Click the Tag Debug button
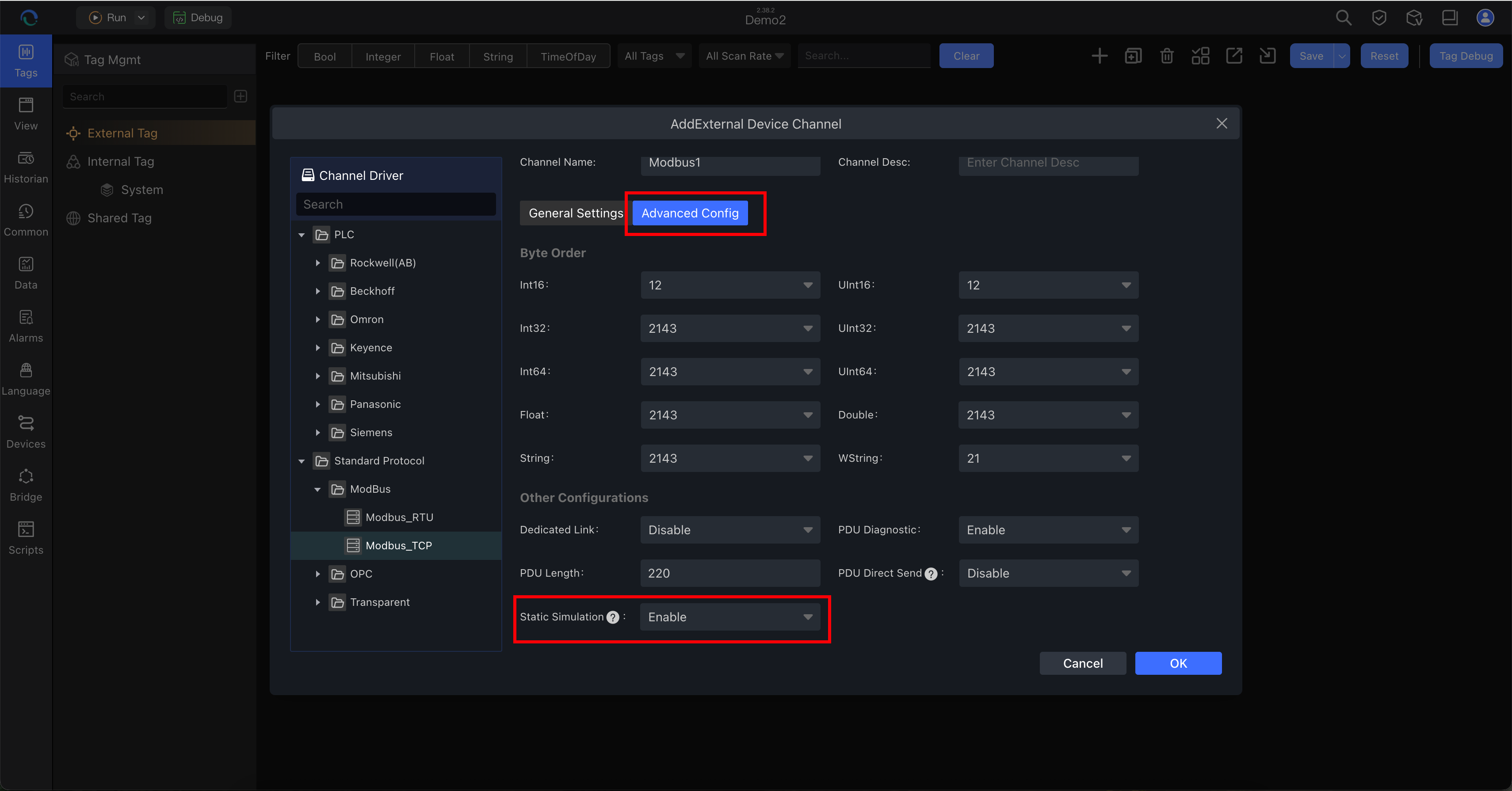 pos(1466,56)
